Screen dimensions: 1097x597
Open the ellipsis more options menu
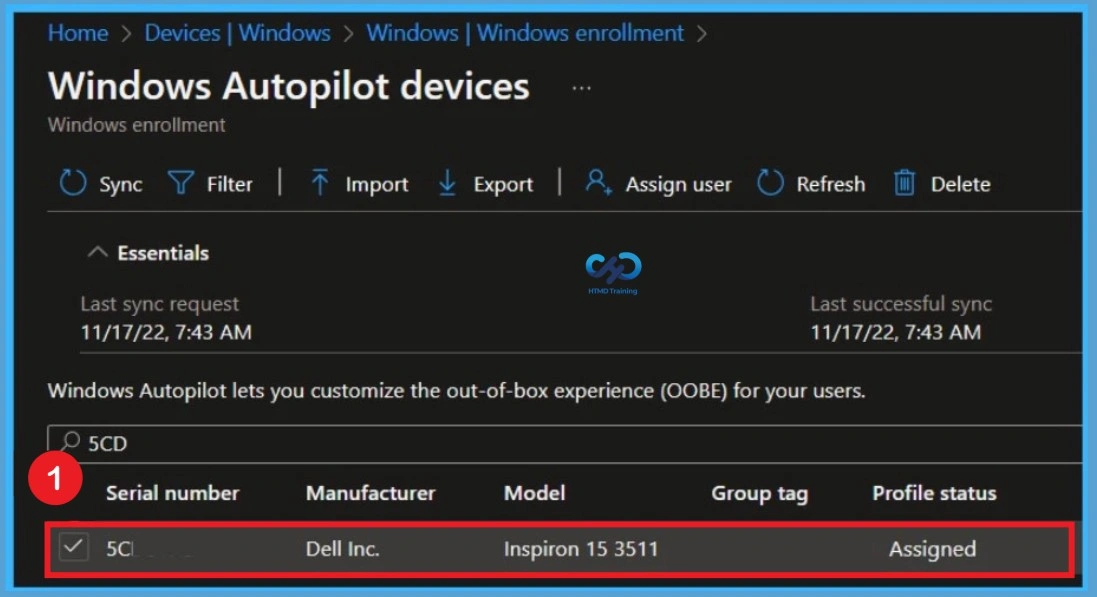coord(581,88)
